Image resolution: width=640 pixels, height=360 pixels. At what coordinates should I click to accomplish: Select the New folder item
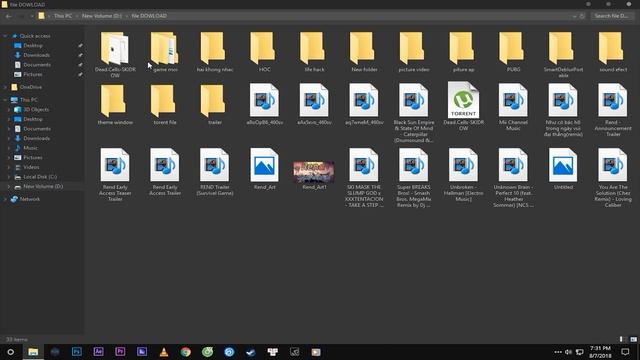click(x=364, y=52)
